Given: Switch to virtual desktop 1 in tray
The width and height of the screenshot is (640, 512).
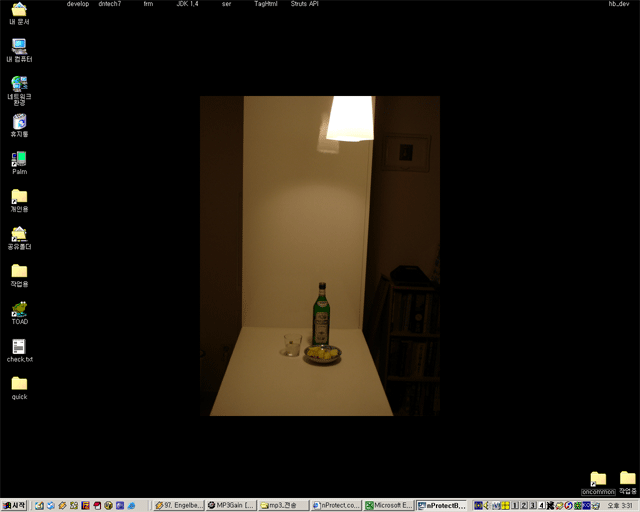Looking at the screenshot, I should 514,505.
